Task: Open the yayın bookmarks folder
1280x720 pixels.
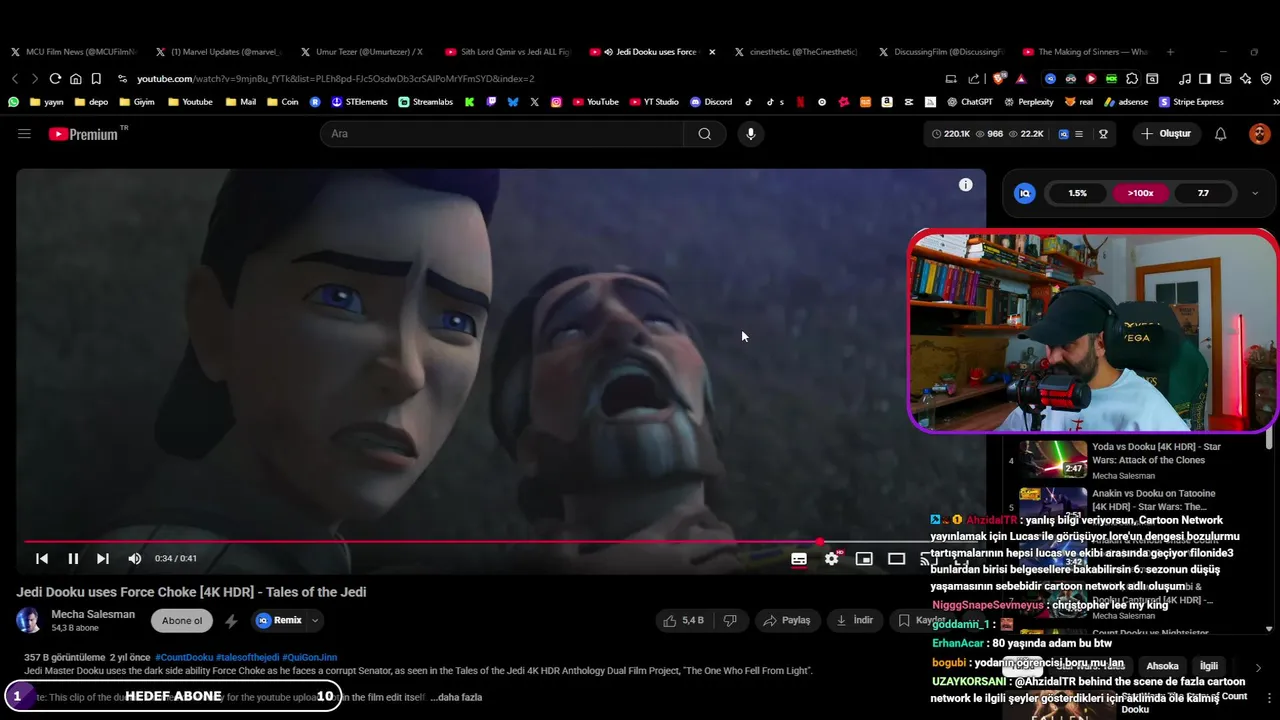Action: [47, 102]
